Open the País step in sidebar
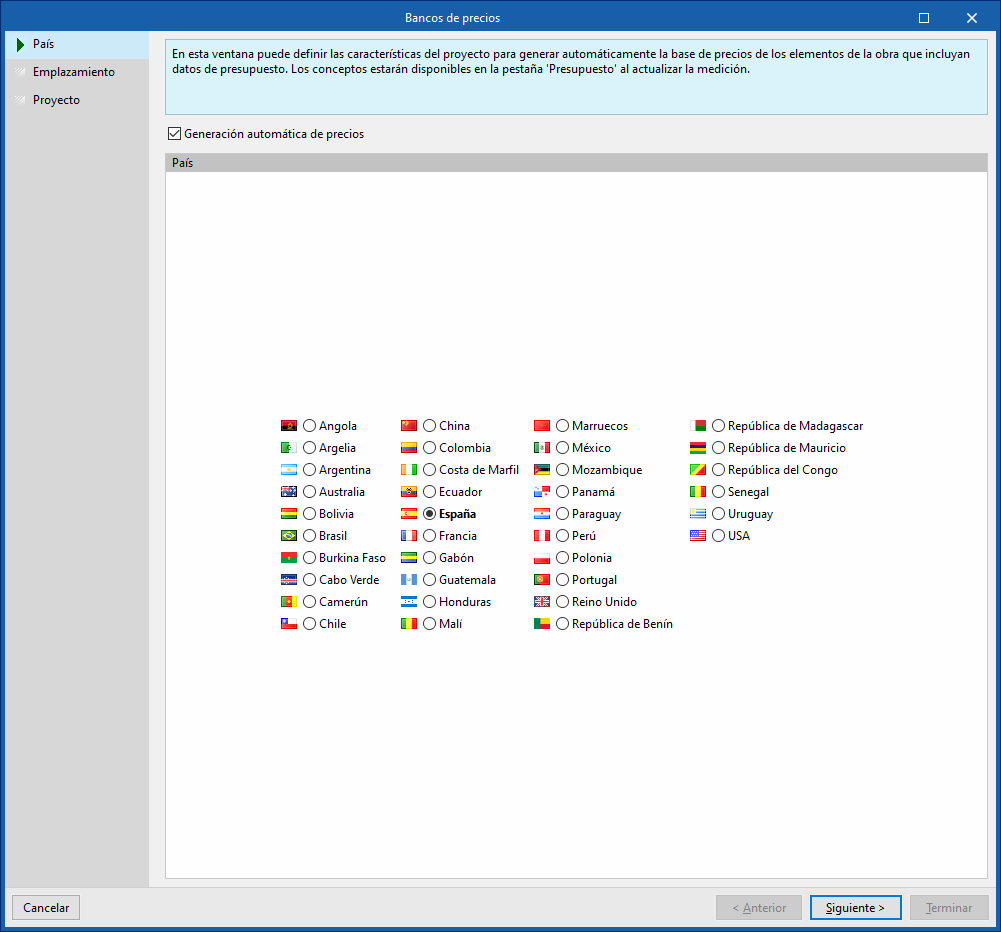1001x932 pixels. 77,44
